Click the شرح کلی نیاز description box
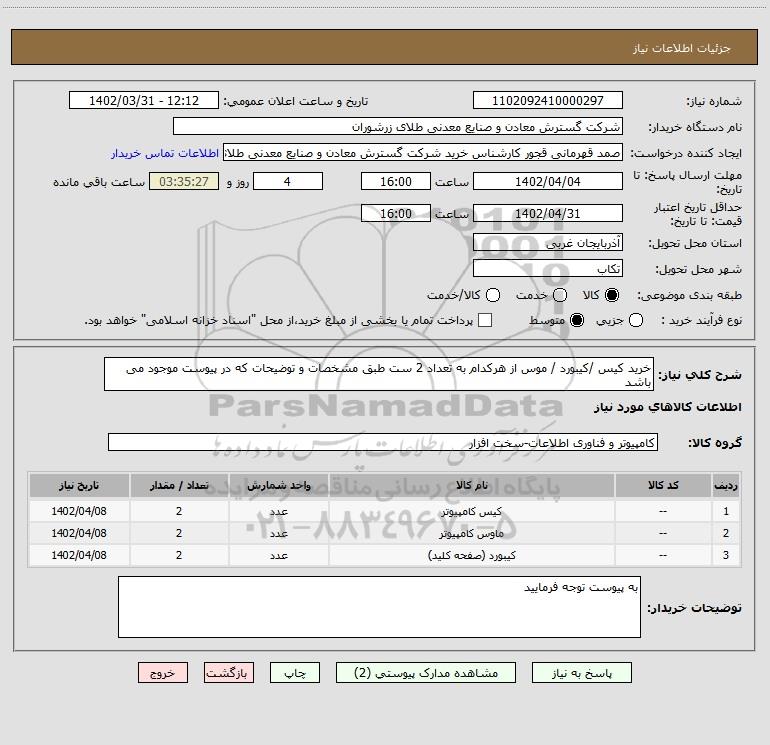The image size is (770, 745). pyautogui.click(x=379, y=374)
